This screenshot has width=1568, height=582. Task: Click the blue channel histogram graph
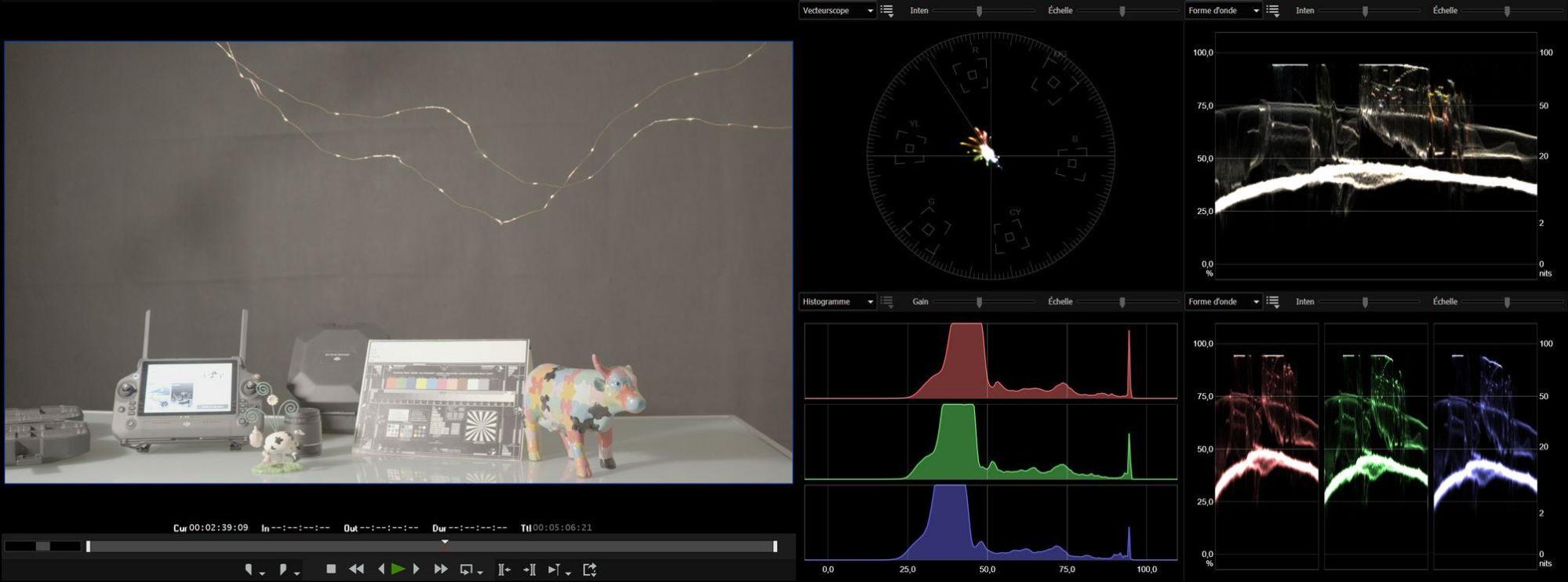click(991, 522)
